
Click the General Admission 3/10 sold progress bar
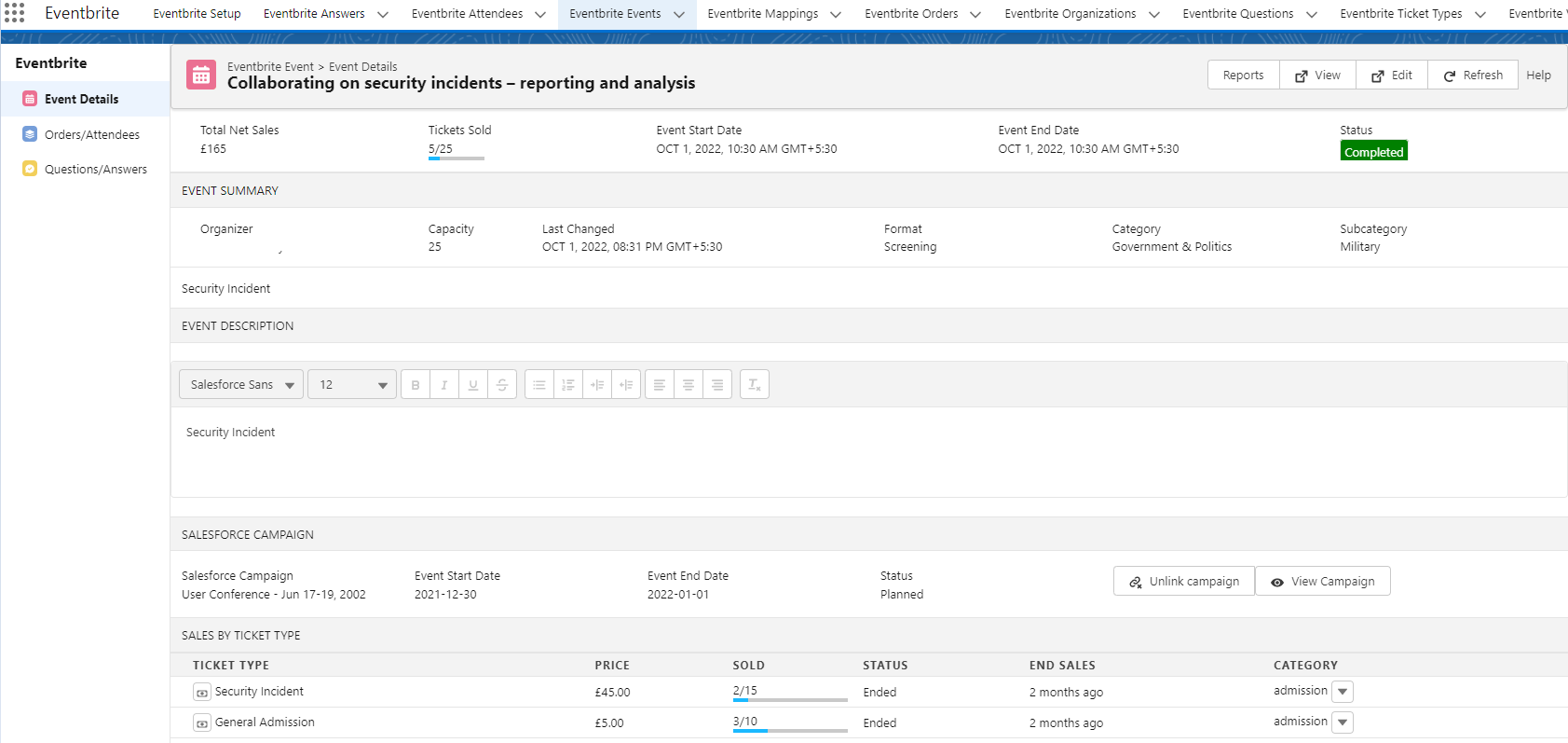tap(790, 731)
